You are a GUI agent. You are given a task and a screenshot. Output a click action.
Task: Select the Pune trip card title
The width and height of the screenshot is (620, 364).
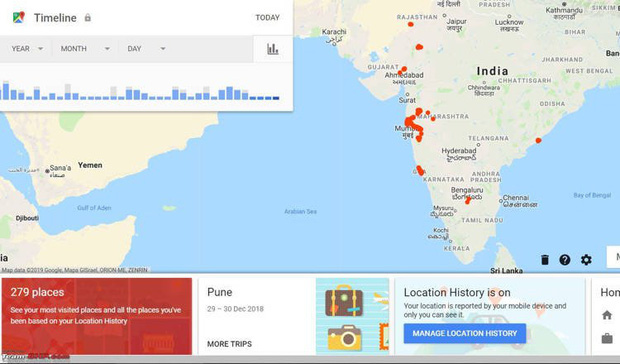(x=219, y=292)
